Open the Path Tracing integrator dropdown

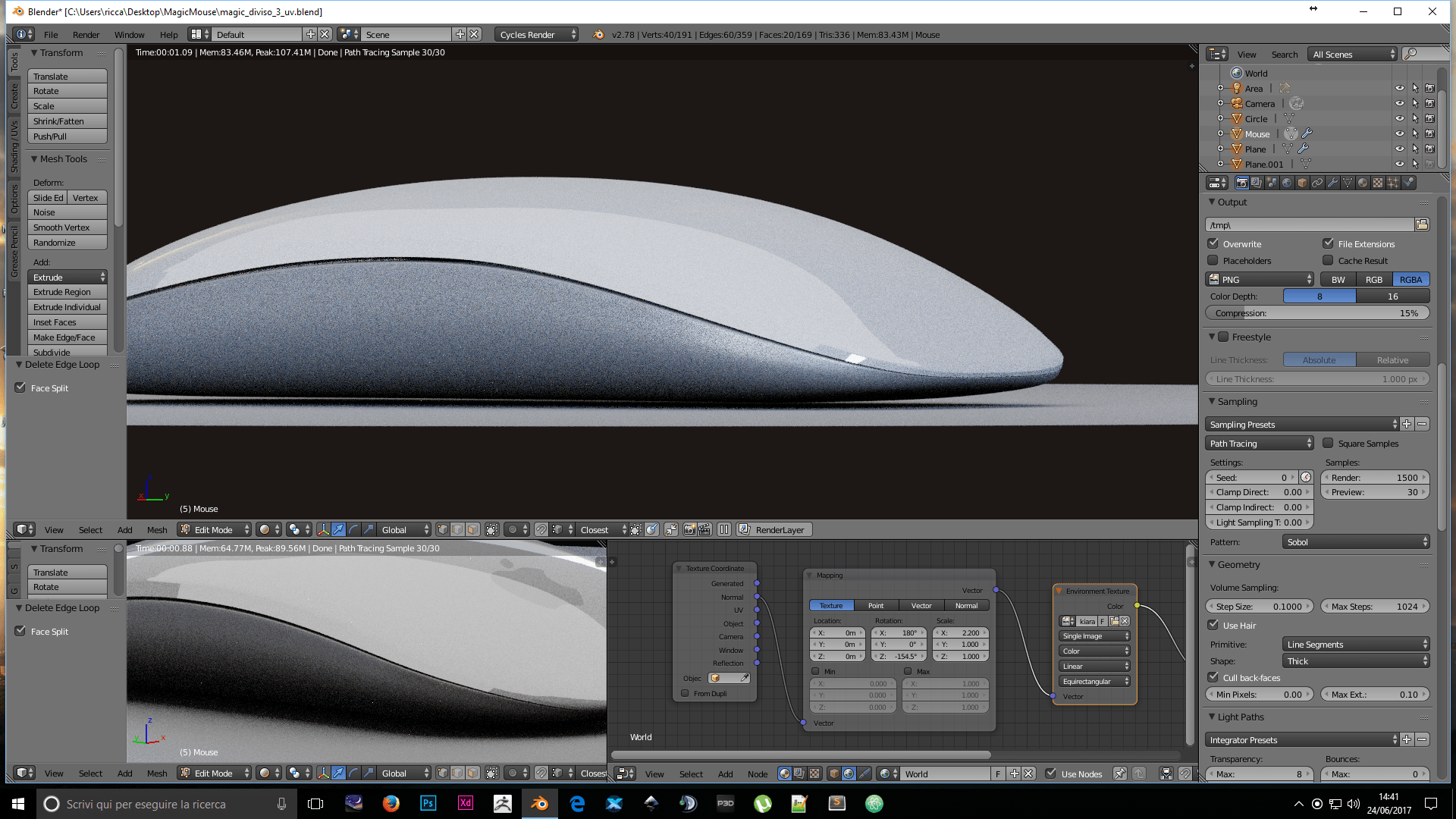point(1259,443)
